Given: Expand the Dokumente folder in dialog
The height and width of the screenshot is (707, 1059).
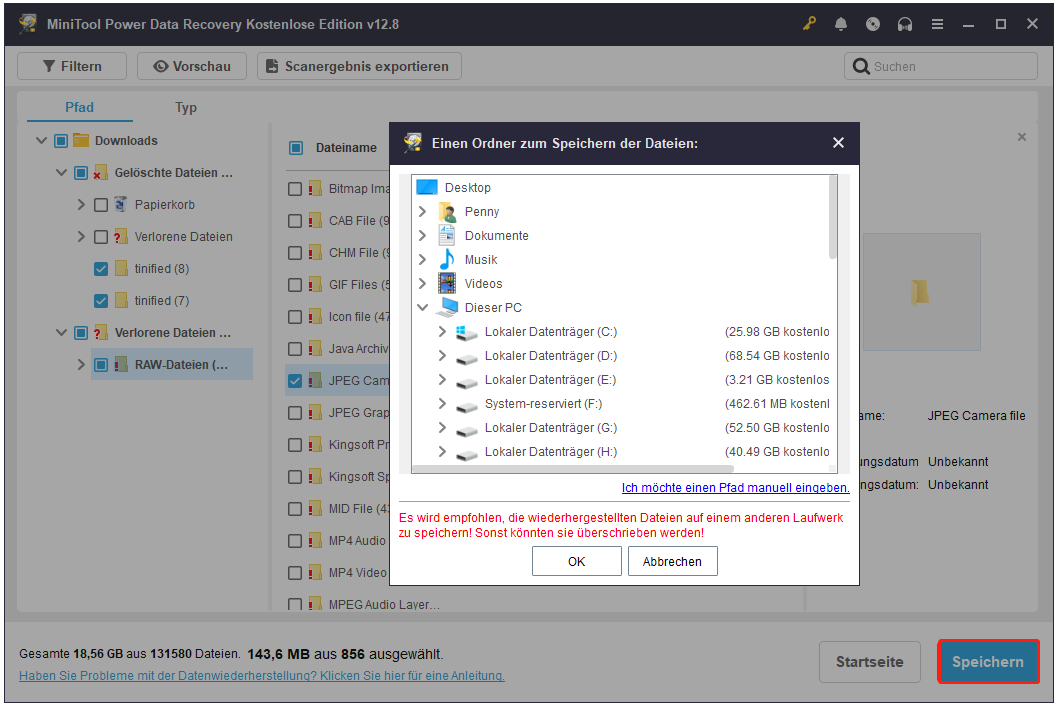Looking at the screenshot, I should tap(422, 235).
